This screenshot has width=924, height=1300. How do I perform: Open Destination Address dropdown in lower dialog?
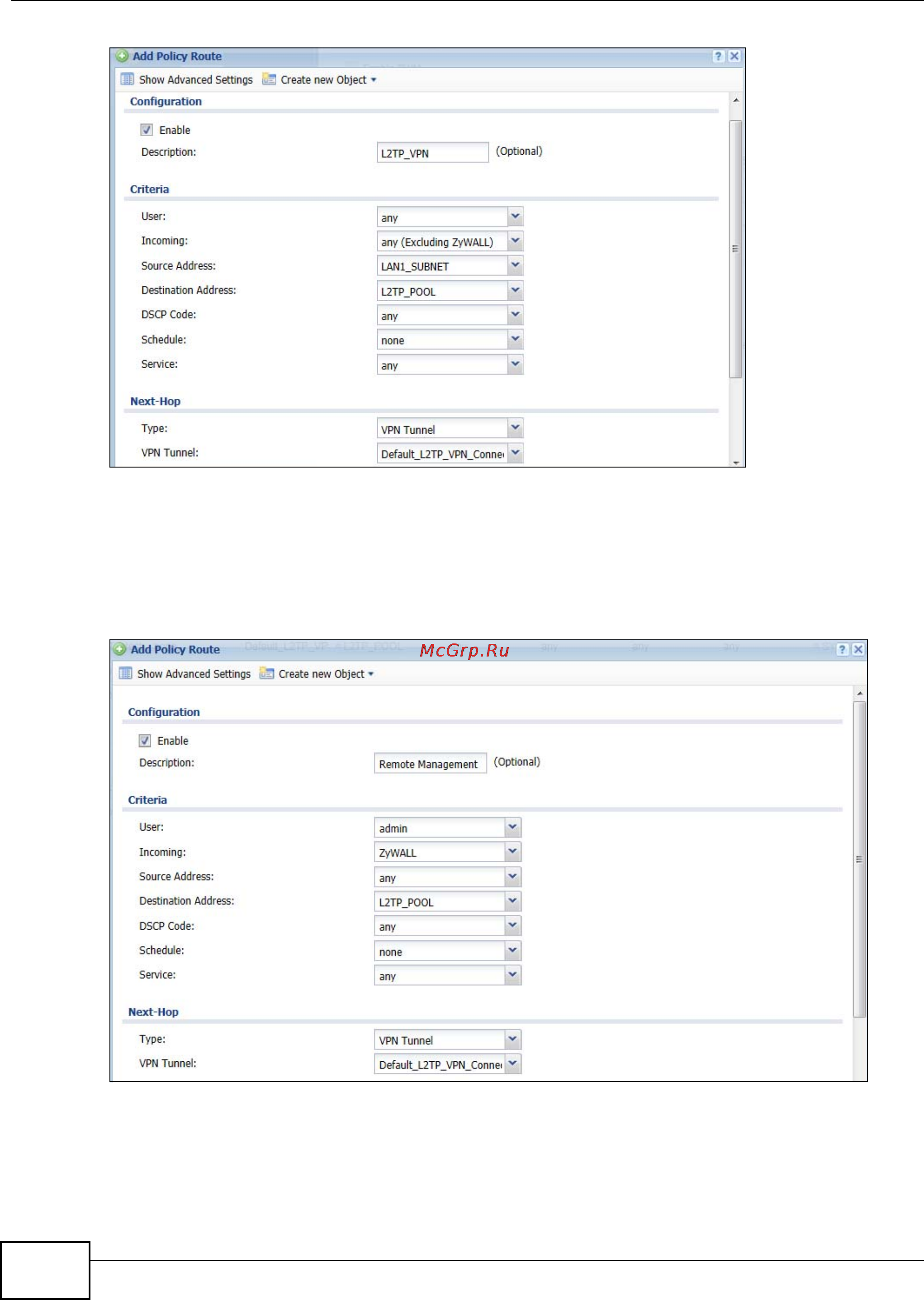tap(512, 901)
